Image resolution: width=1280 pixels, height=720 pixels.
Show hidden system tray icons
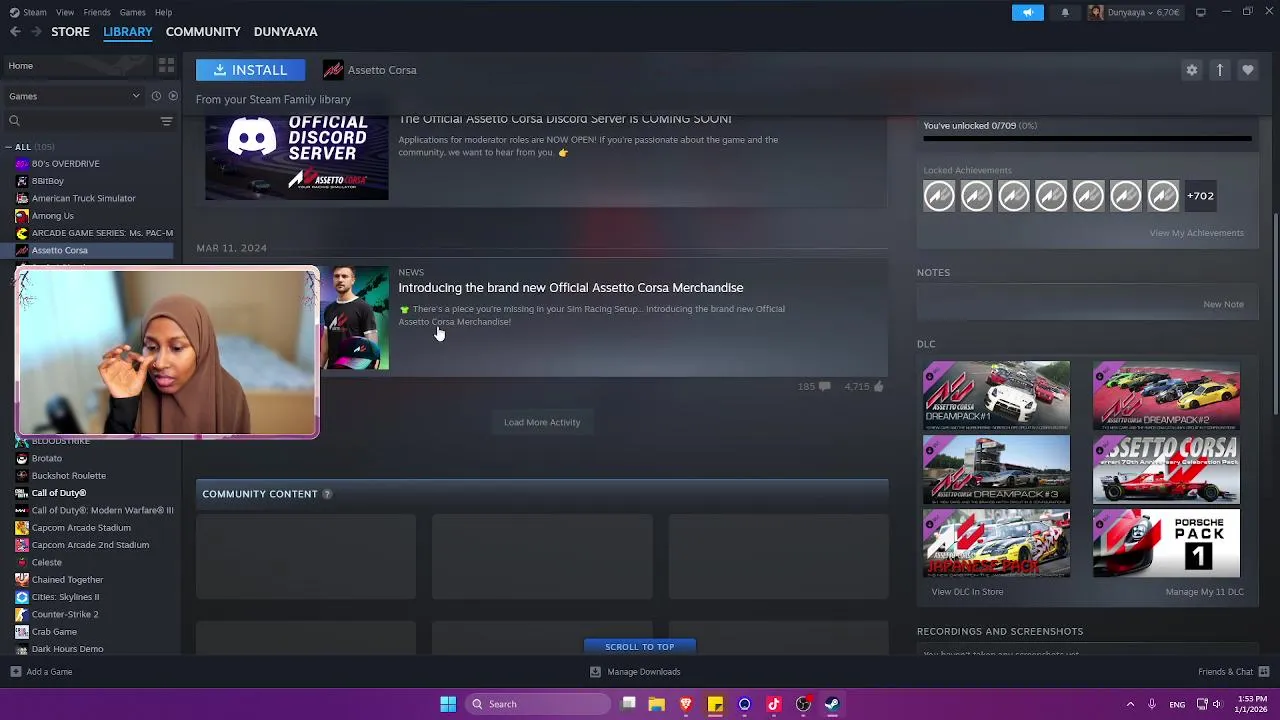1130,704
